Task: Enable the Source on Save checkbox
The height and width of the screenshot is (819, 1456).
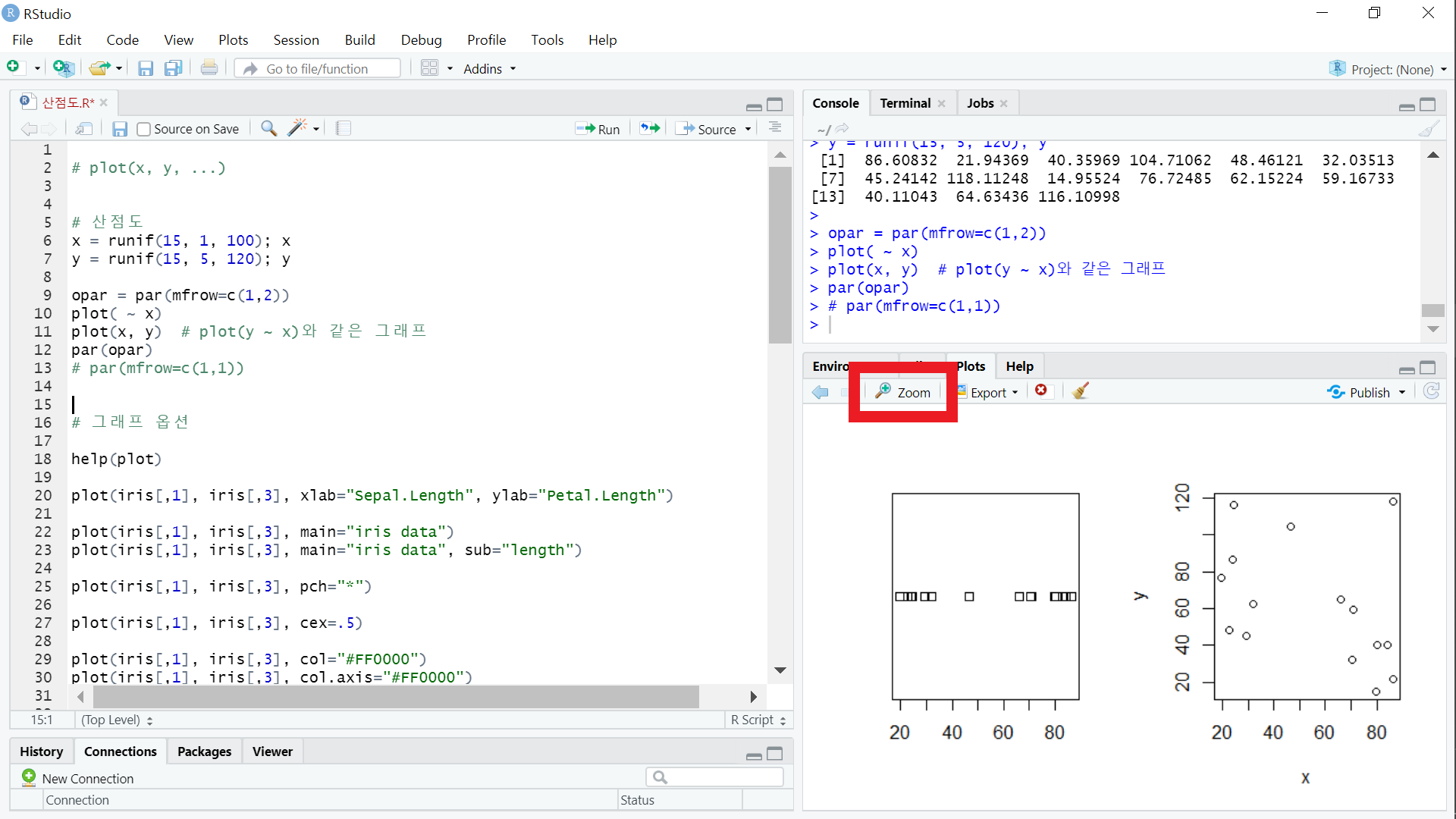Action: (x=144, y=129)
